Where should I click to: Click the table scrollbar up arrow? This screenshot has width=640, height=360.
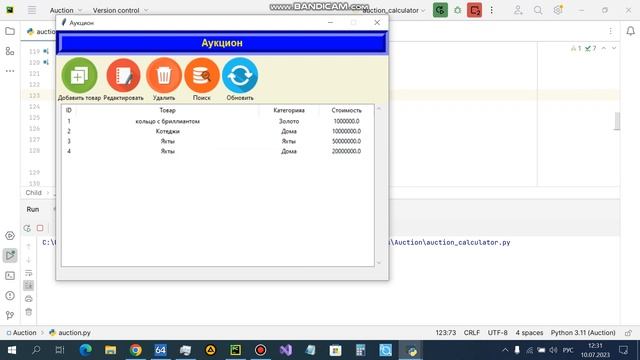(x=378, y=109)
